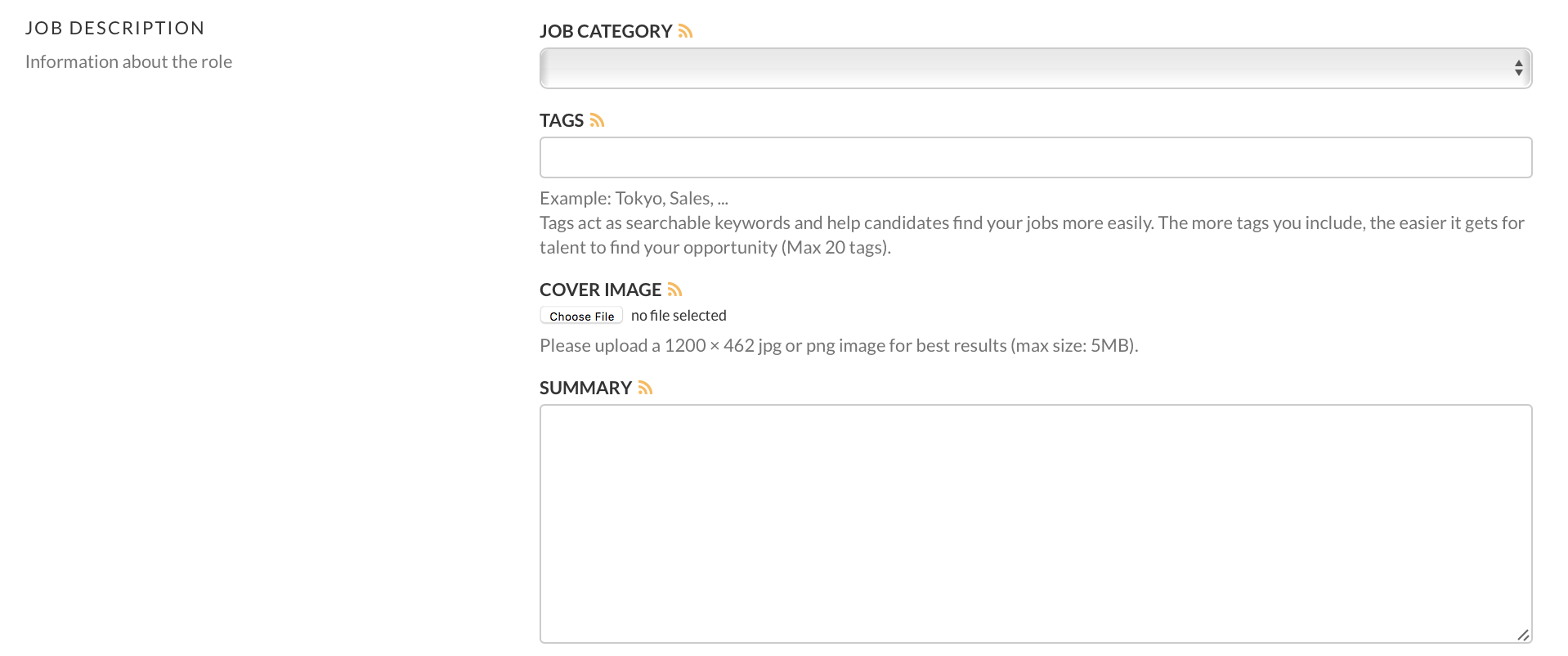Grab the Summary textarea resize handle
1568x656 pixels.
tap(1523, 635)
